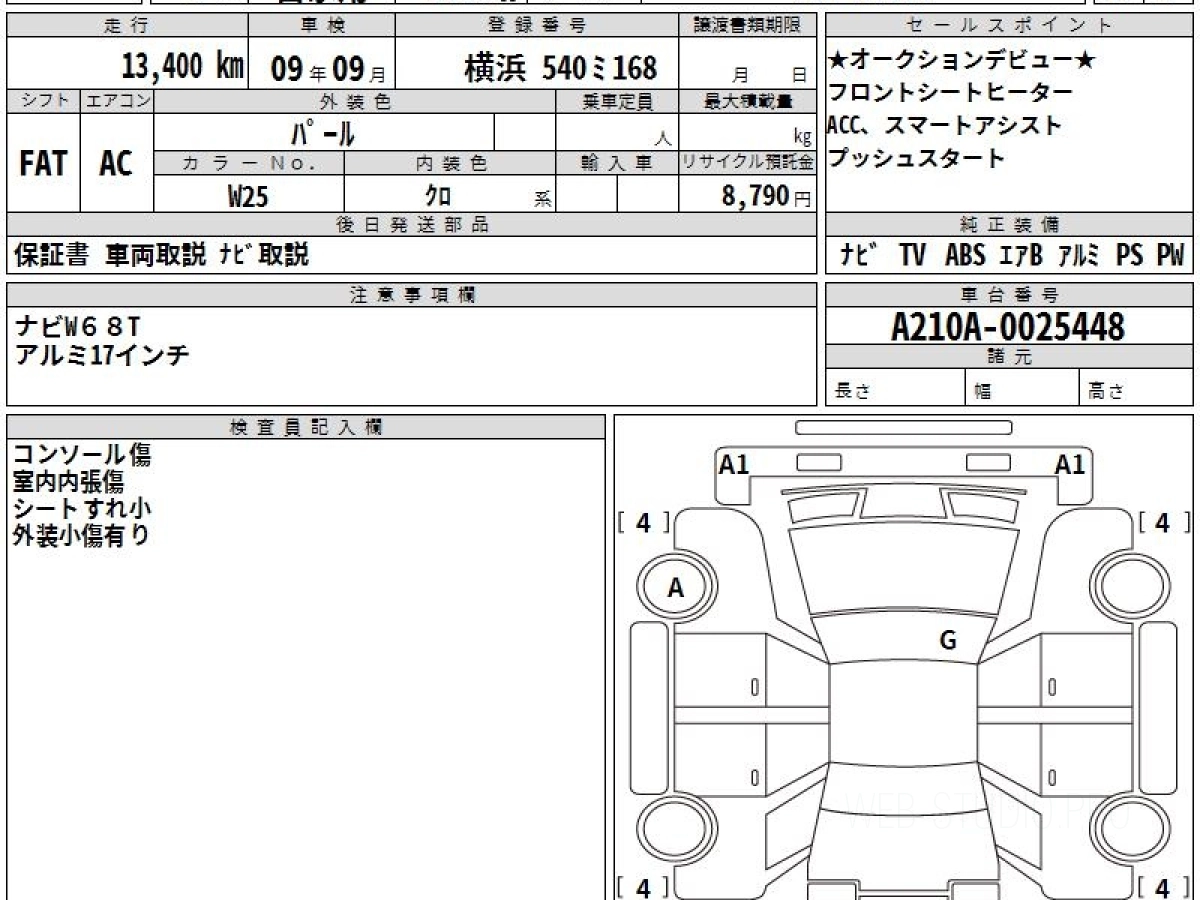Viewport: 1200px width, 900px height.
Task: Select the パール exterior color value
Action: click(322, 132)
